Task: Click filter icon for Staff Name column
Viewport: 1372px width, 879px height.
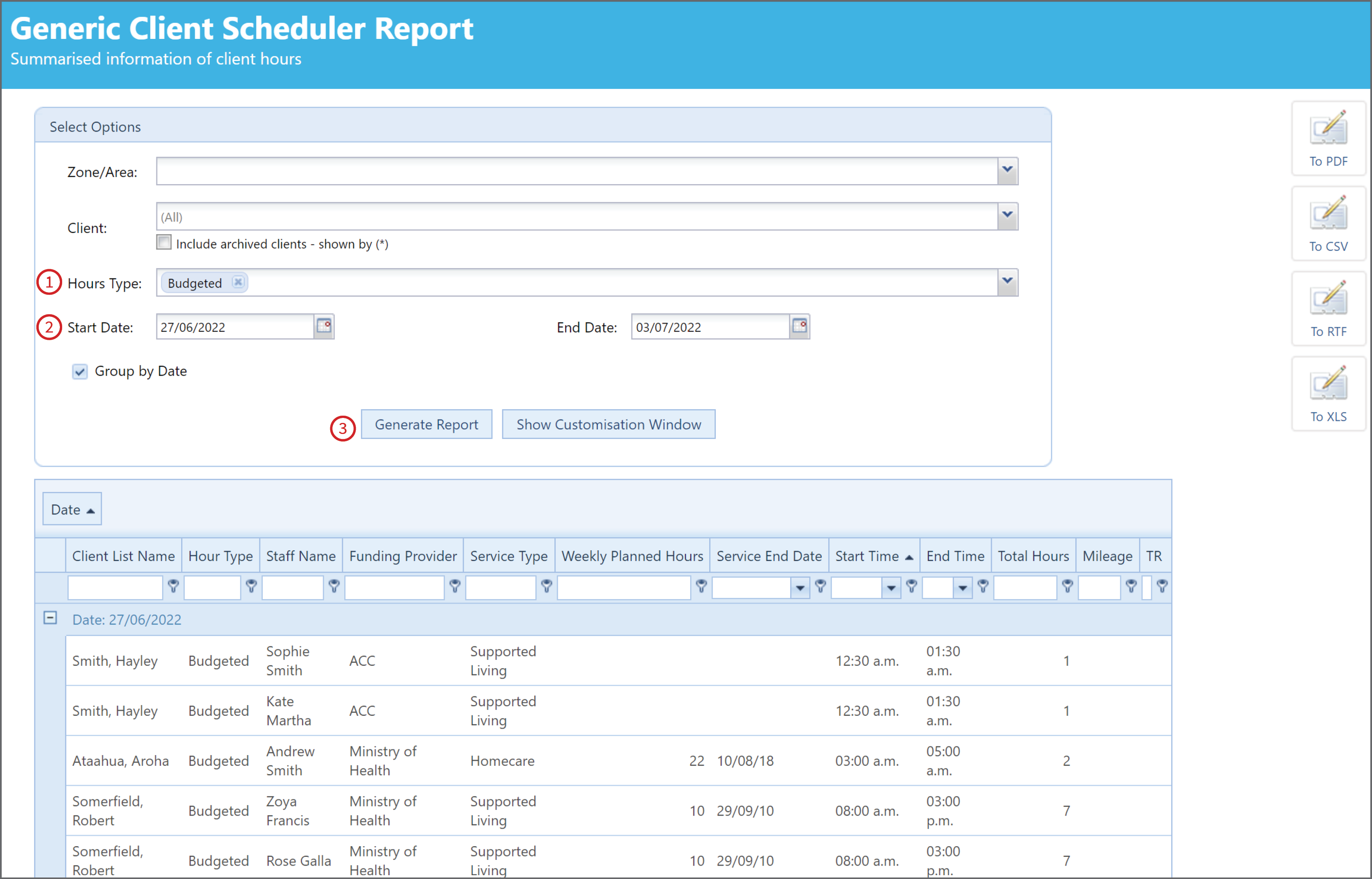Action: [x=334, y=586]
